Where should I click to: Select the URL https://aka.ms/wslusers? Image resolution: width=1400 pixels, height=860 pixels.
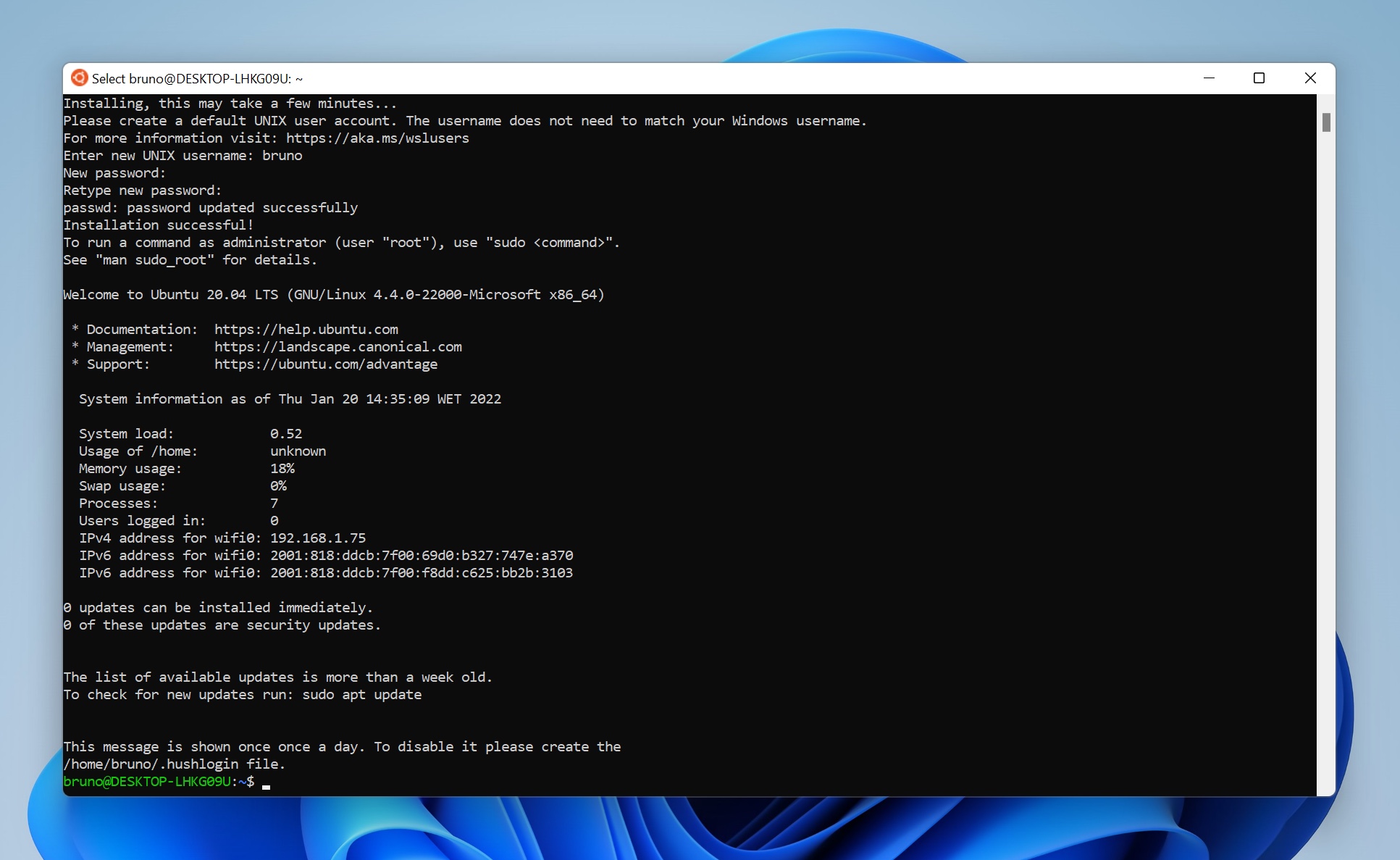click(377, 138)
